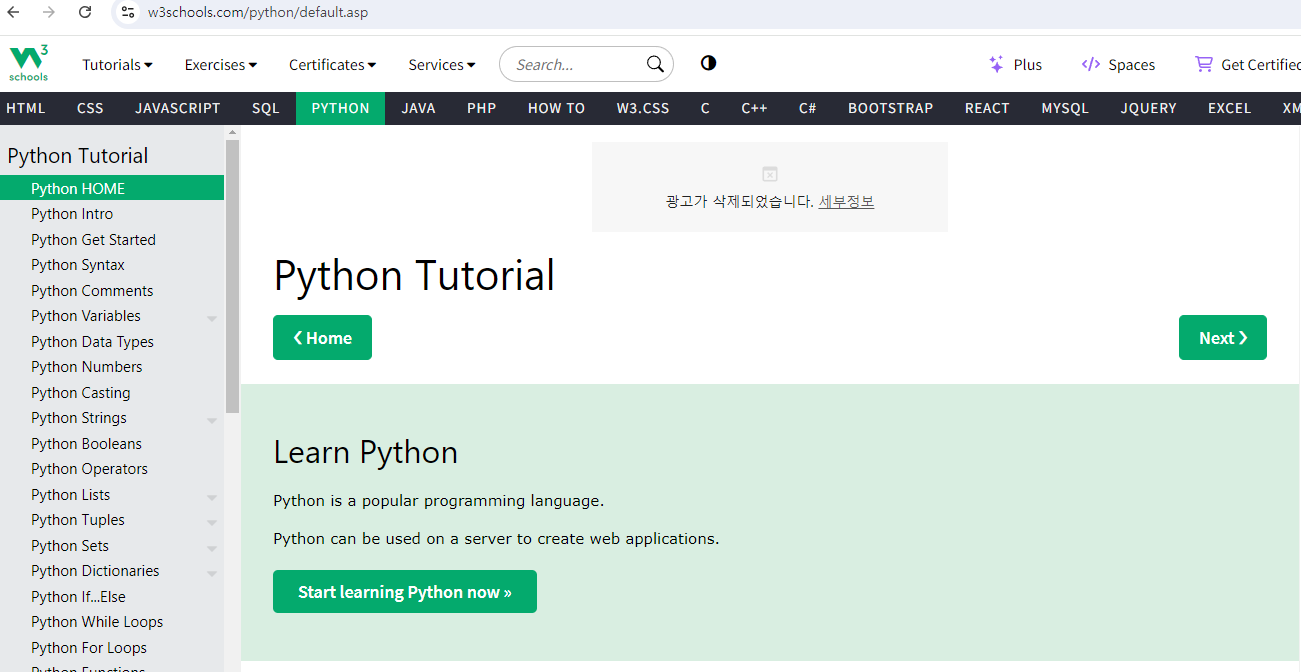The width and height of the screenshot is (1301, 672).
Task: Open Python Data Types in sidebar
Action: pos(112,342)
